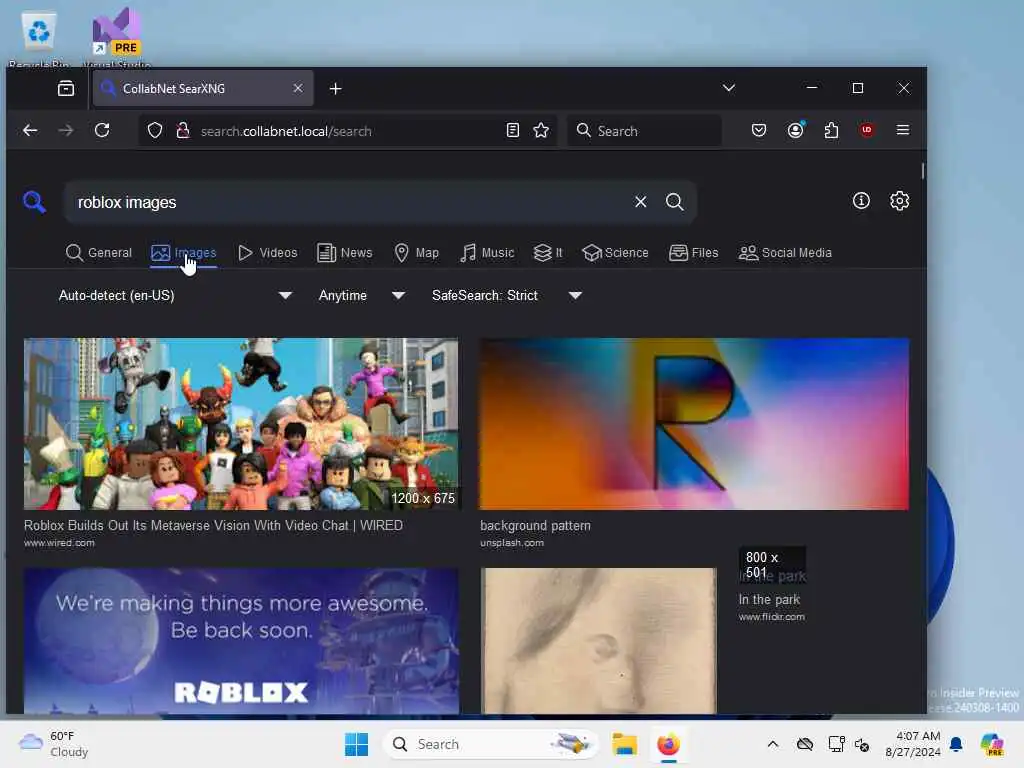The width and height of the screenshot is (1024, 768).
Task: Select the Images category tab
Action: click(184, 253)
